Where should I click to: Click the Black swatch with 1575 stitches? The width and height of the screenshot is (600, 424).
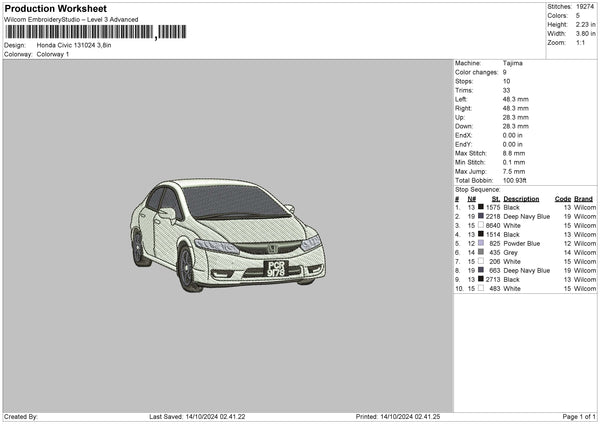click(x=481, y=207)
